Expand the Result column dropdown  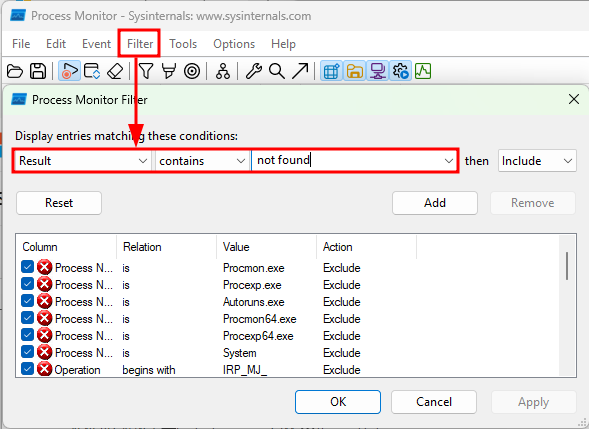82,161
